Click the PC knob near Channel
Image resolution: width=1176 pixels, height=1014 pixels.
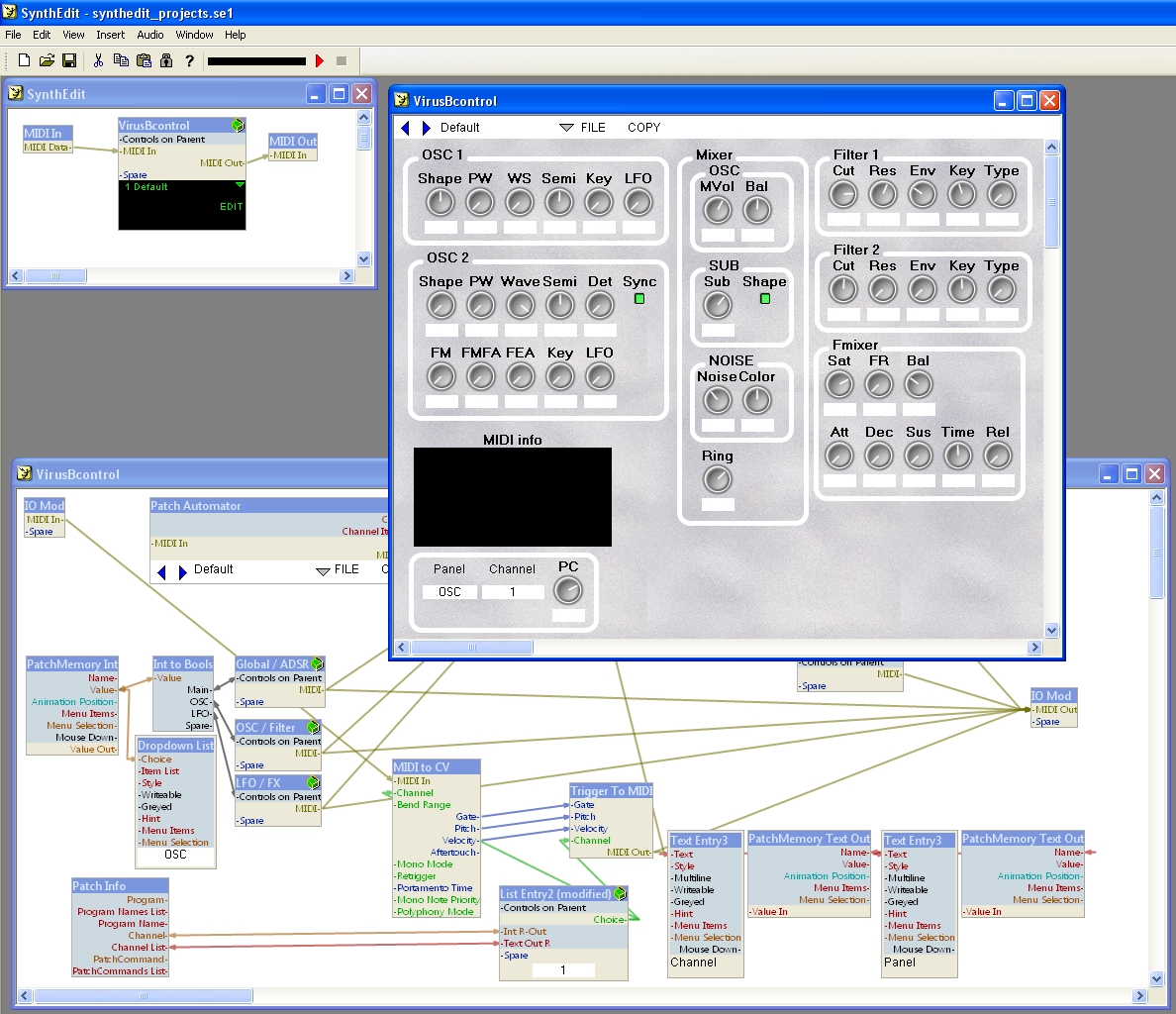(x=568, y=591)
